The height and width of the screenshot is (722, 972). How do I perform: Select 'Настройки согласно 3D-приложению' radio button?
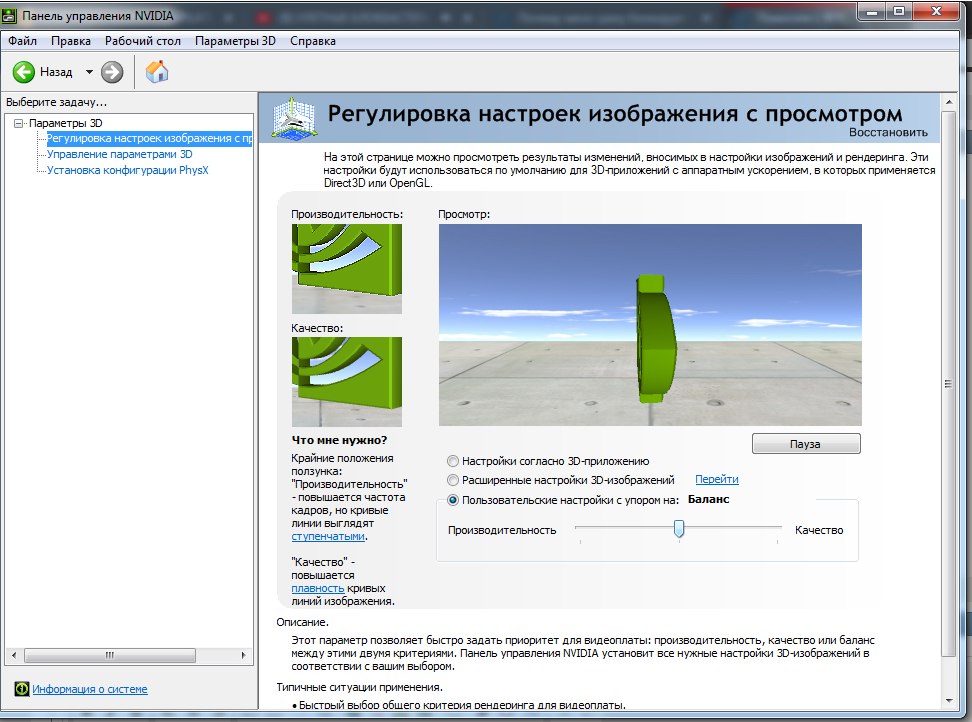(x=453, y=461)
